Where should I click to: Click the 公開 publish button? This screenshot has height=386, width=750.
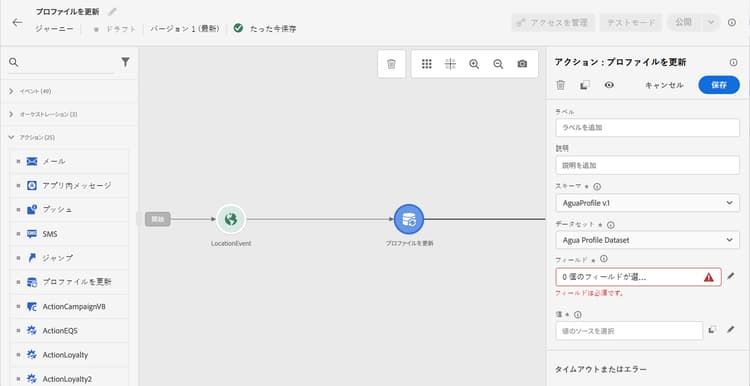click(x=684, y=22)
